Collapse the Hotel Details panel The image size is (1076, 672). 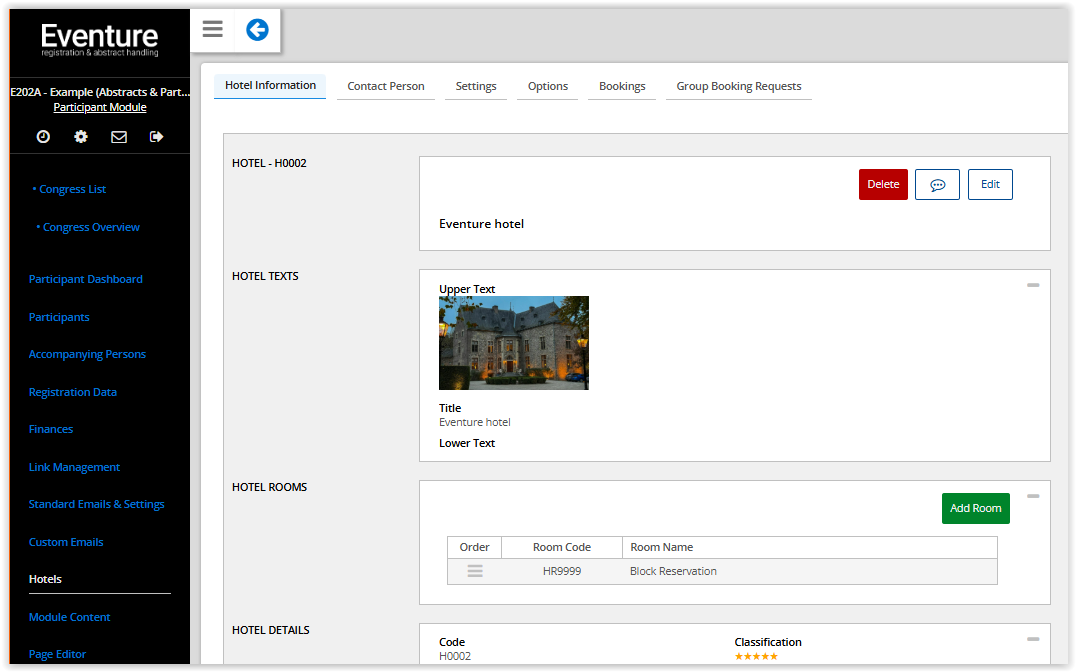pos(1033,639)
